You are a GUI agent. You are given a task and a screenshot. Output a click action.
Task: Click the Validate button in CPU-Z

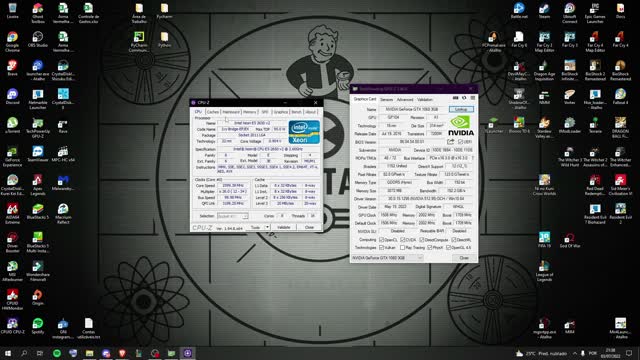click(284, 227)
